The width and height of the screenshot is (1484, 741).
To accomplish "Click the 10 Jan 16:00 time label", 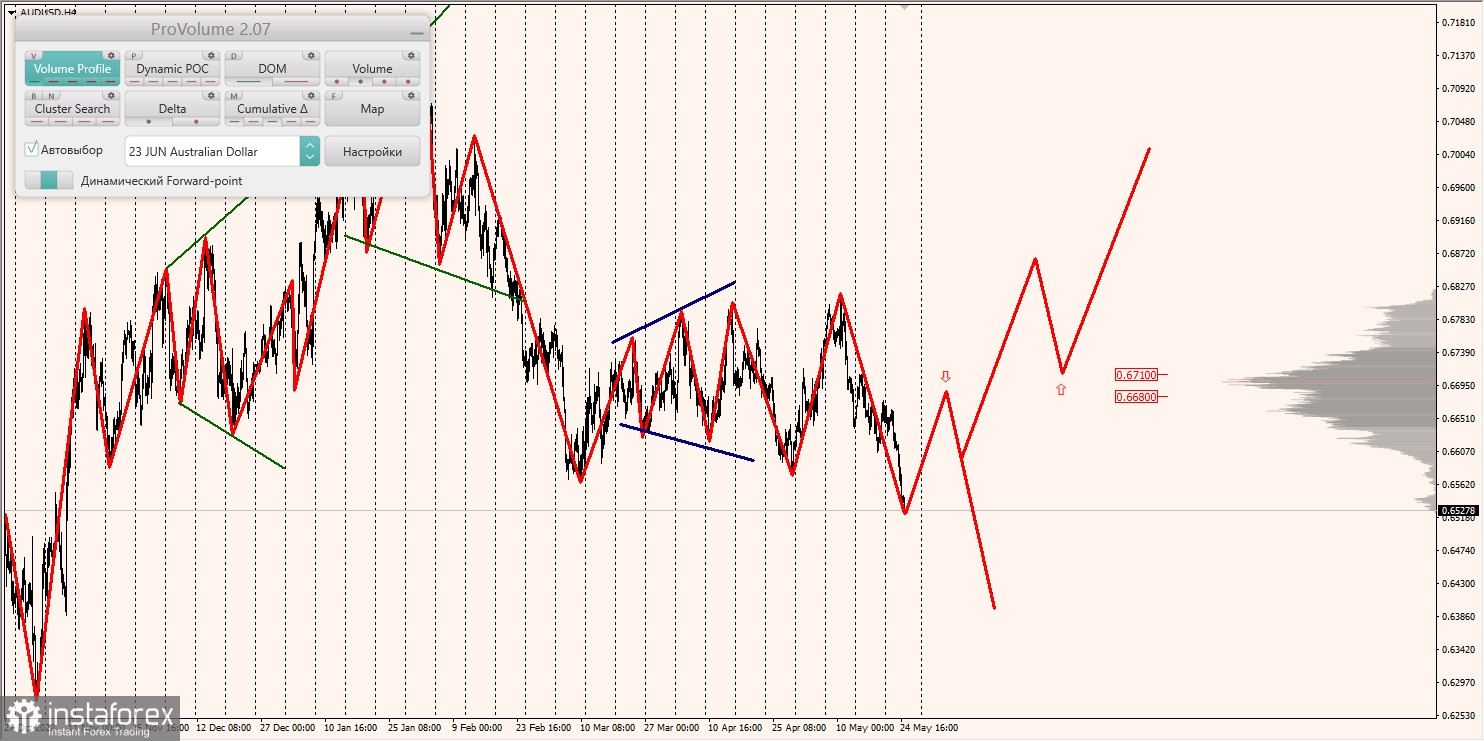I will point(351,728).
